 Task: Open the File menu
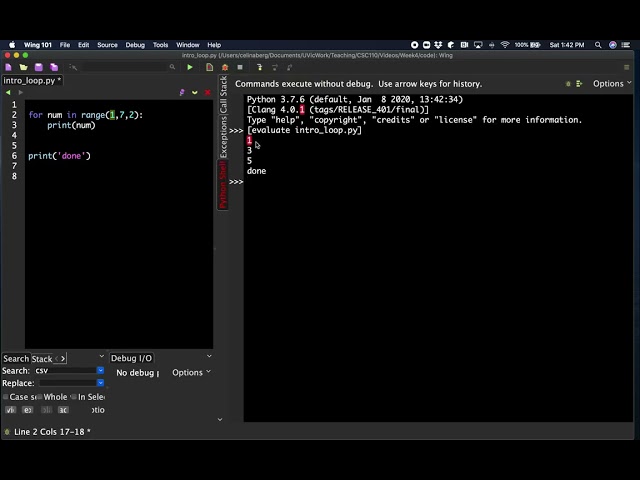coord(65,45)
